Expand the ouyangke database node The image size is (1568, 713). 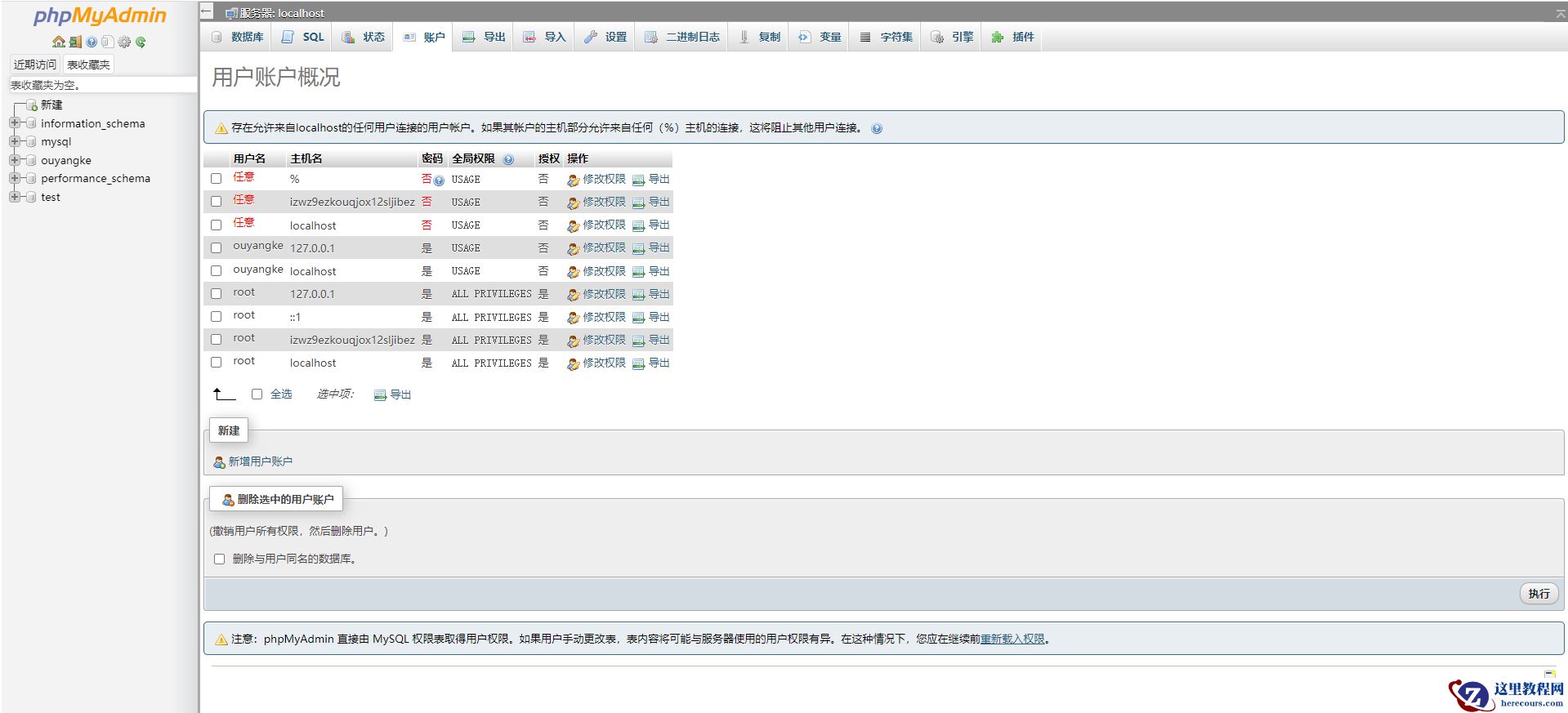click(x=14, y=160)
